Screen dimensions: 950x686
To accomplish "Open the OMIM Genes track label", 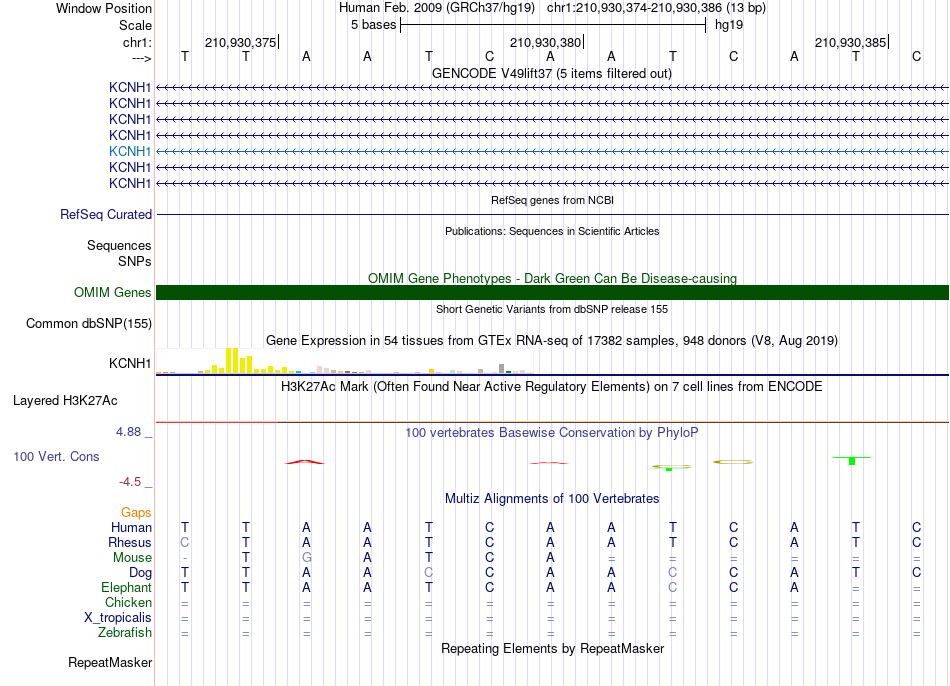I will tap(113, 293).
